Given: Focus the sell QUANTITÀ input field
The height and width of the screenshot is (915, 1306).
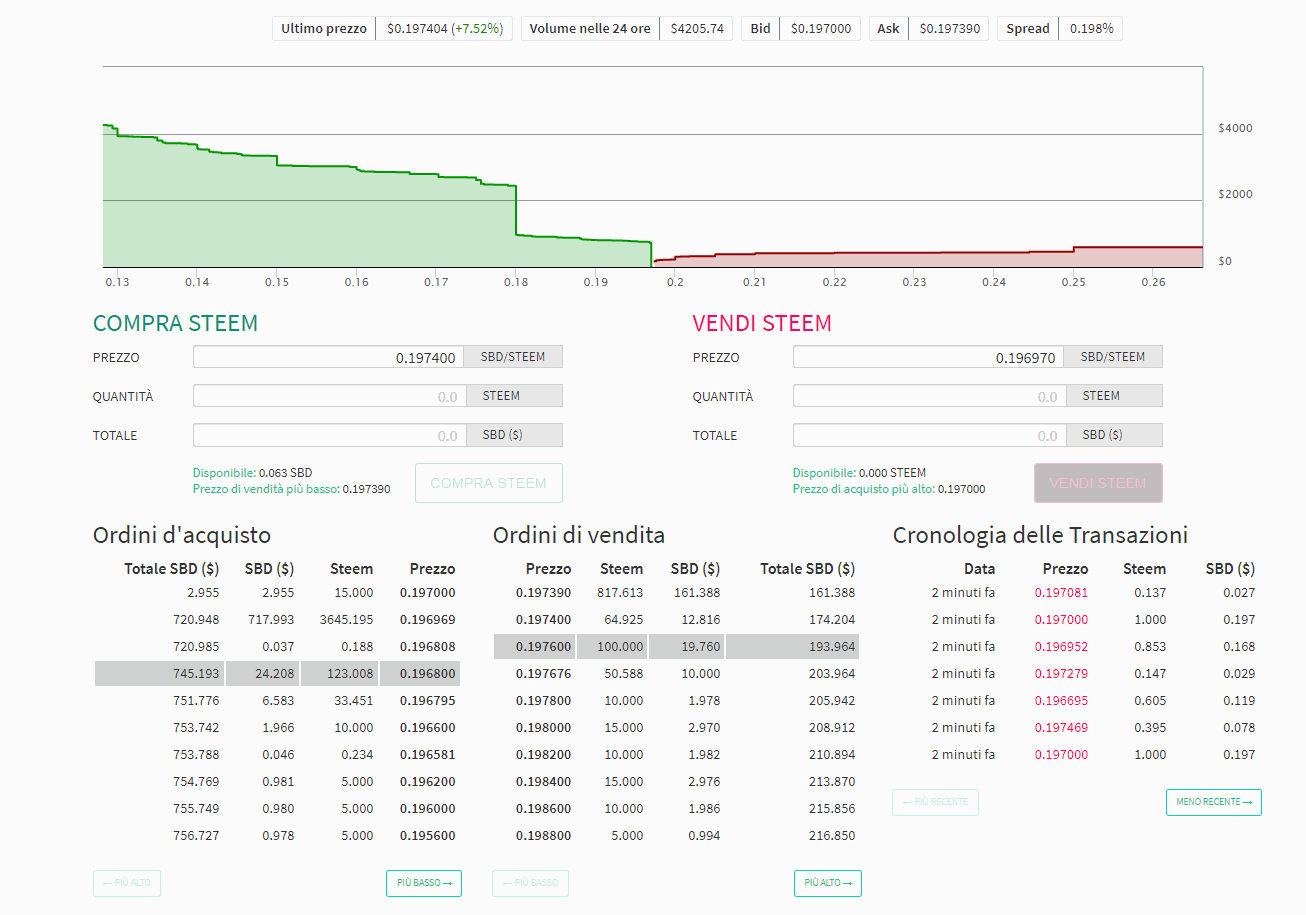Looking at the screenshot, I should [x=928, y=396].
